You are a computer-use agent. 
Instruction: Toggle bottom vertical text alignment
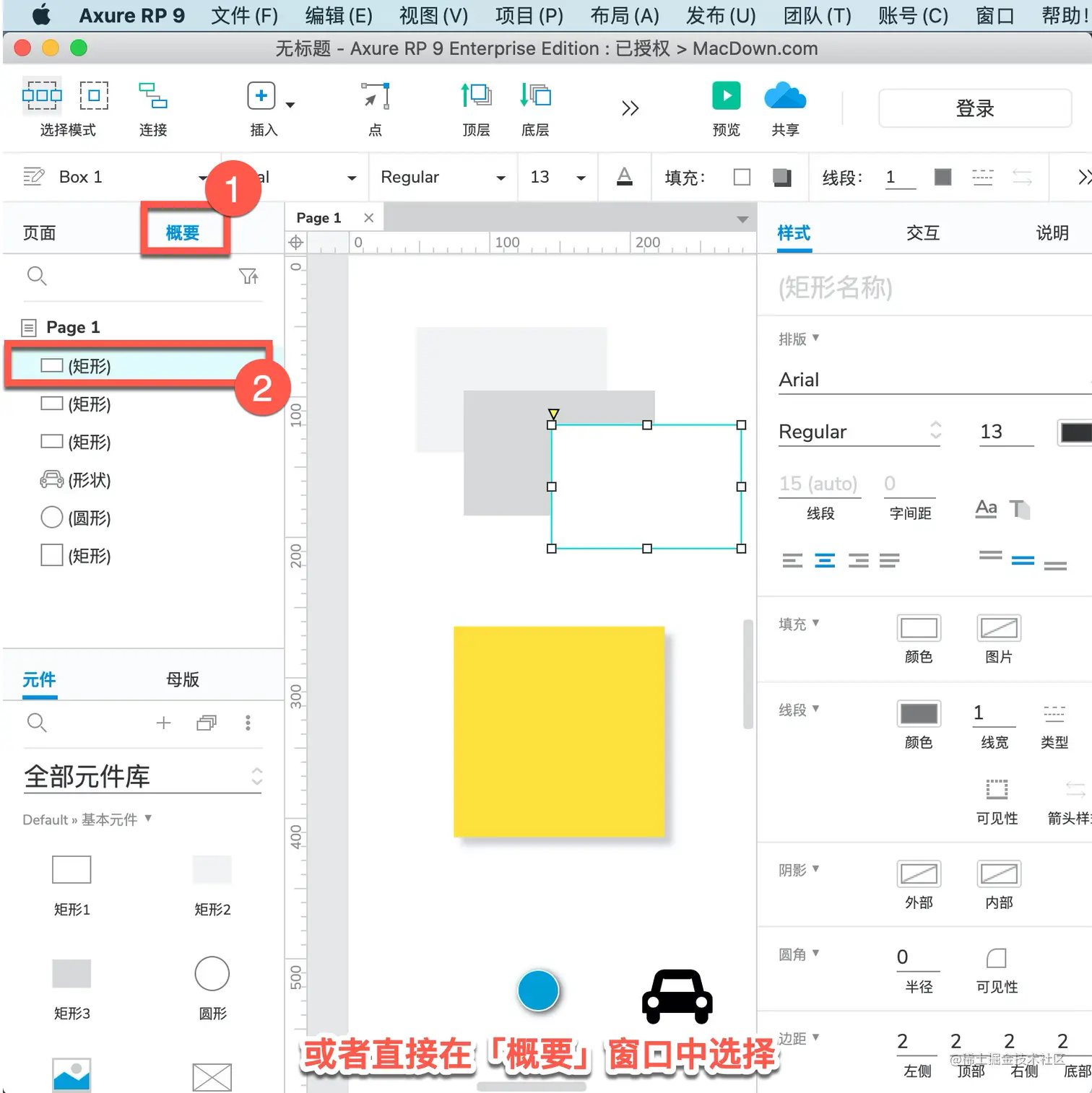(x=1055, y=566)
